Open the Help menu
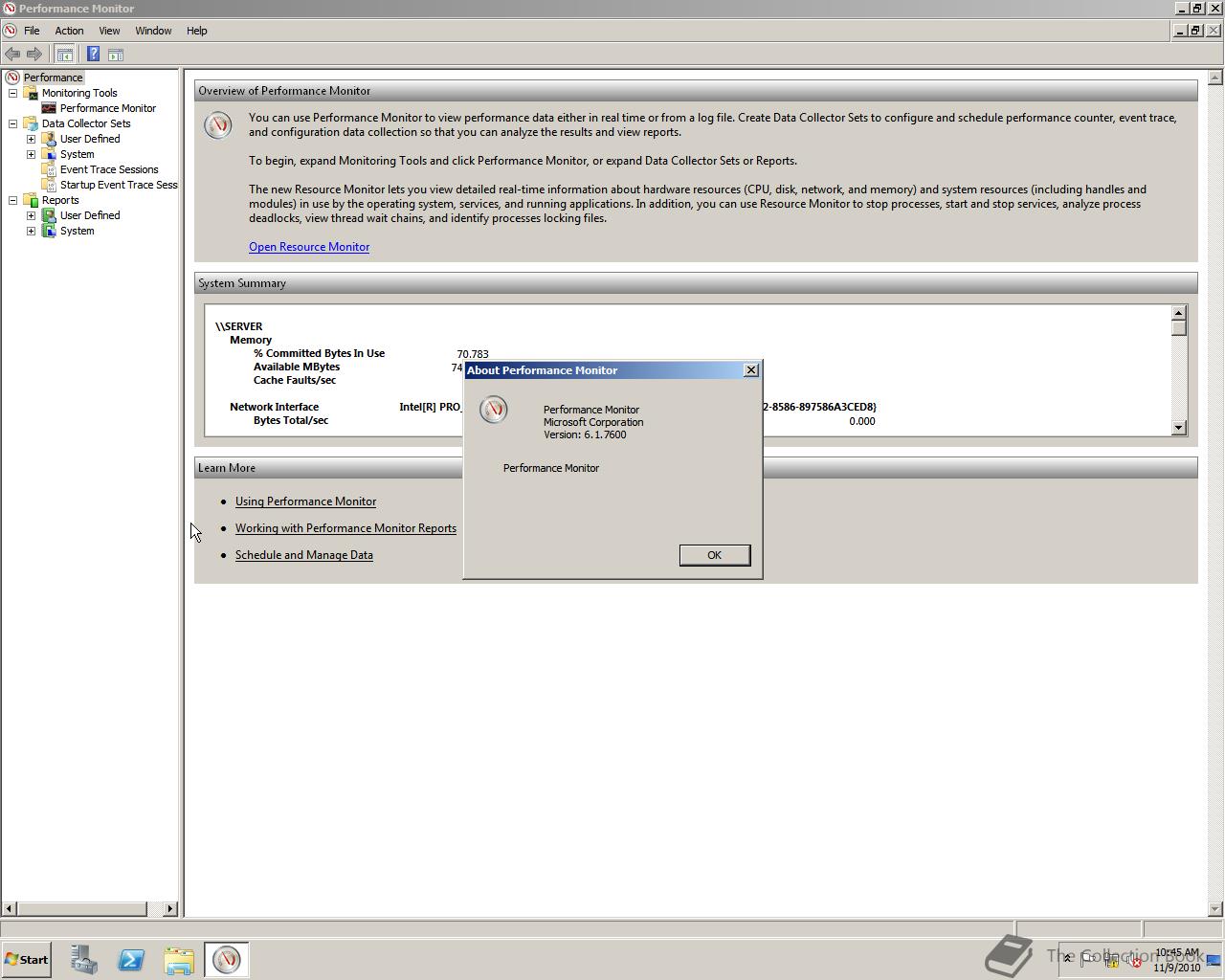The height and width of the screenshot is (980, 1225). [x=196, y=31]
